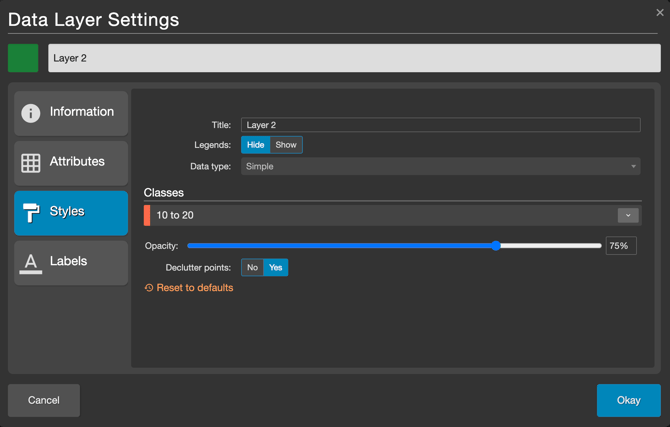This screenshot has height=427, width=670.
Task: Click the reset clock icon
Action: click(149, 288)
